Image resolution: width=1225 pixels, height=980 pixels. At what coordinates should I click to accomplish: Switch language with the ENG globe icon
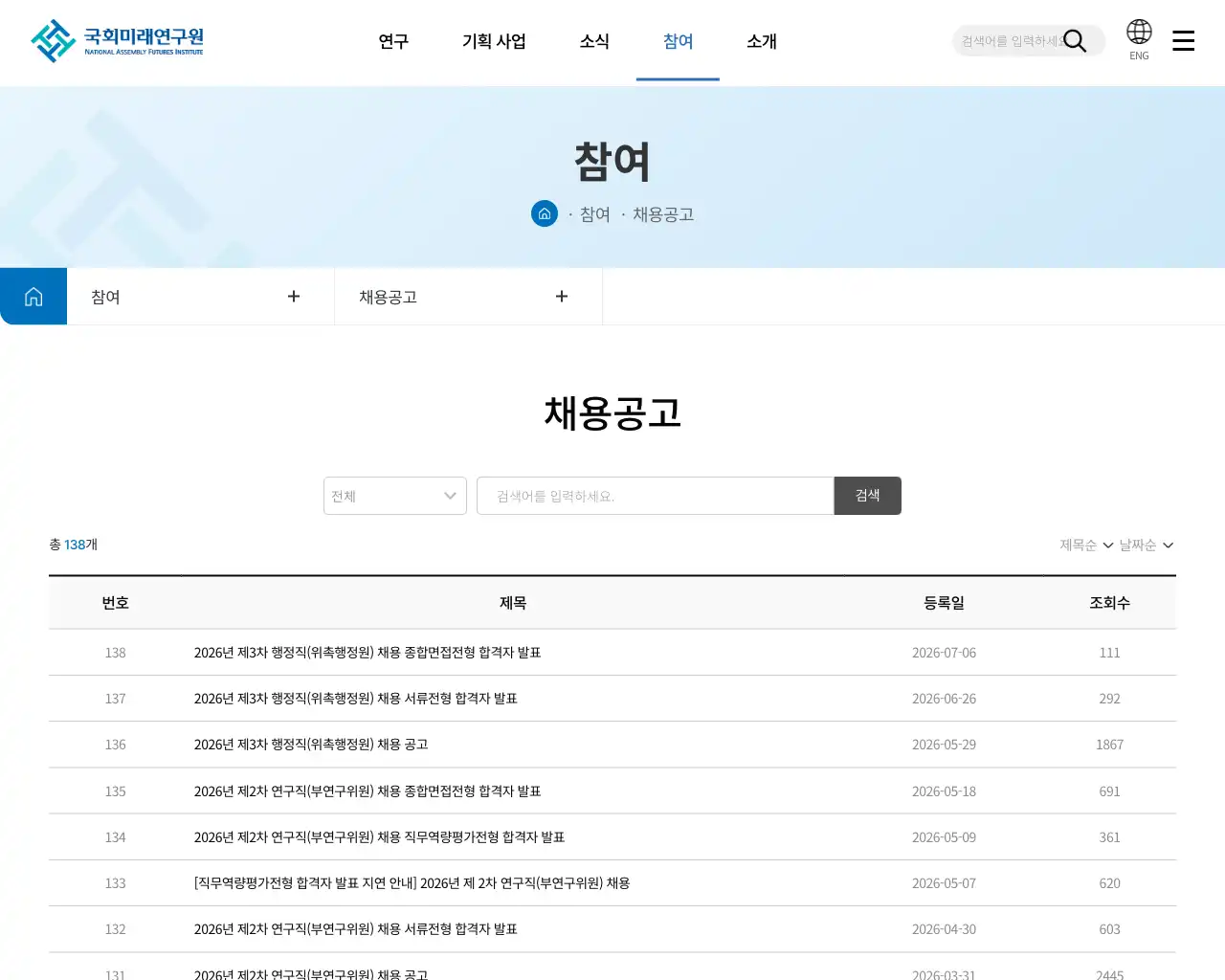[1139, 39]
